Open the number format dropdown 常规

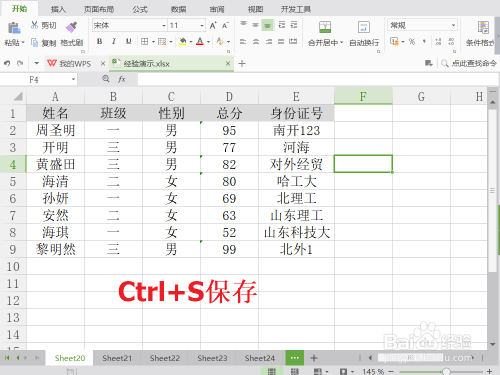click(453, 25)
